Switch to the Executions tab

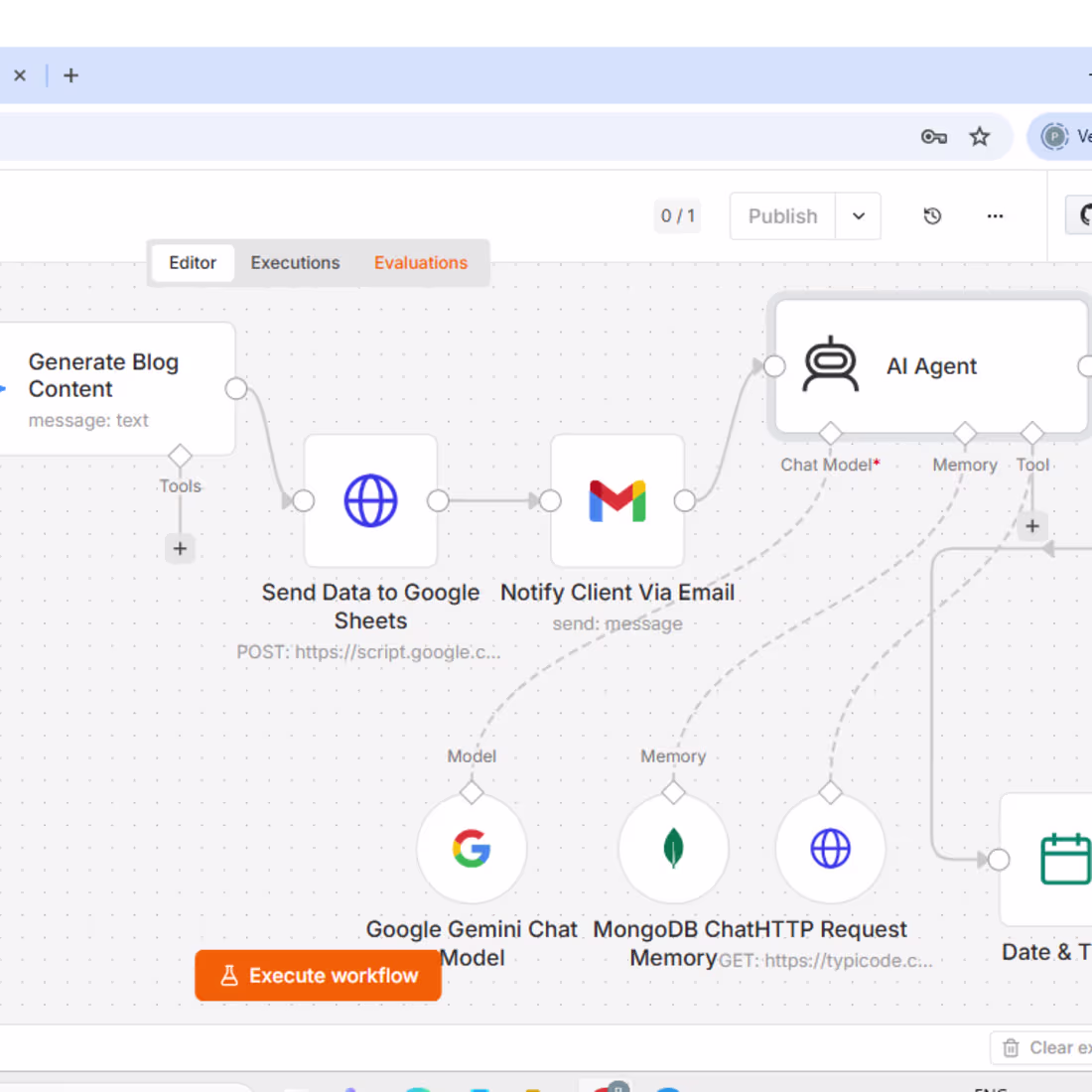pyautogui.click(x=295, y=262)
